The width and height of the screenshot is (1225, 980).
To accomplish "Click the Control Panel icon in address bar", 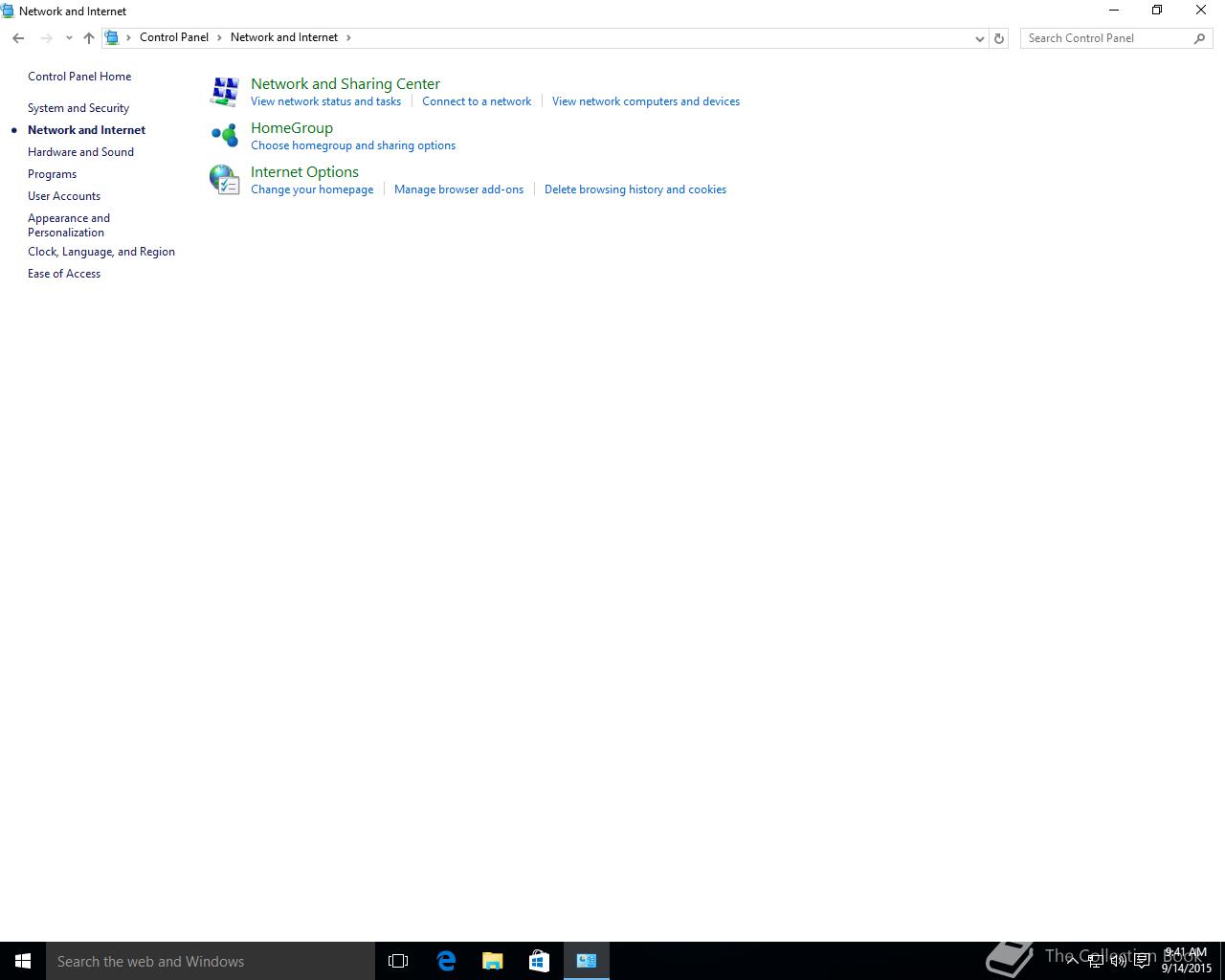I will pyautogui.click(x=112, y=37).
